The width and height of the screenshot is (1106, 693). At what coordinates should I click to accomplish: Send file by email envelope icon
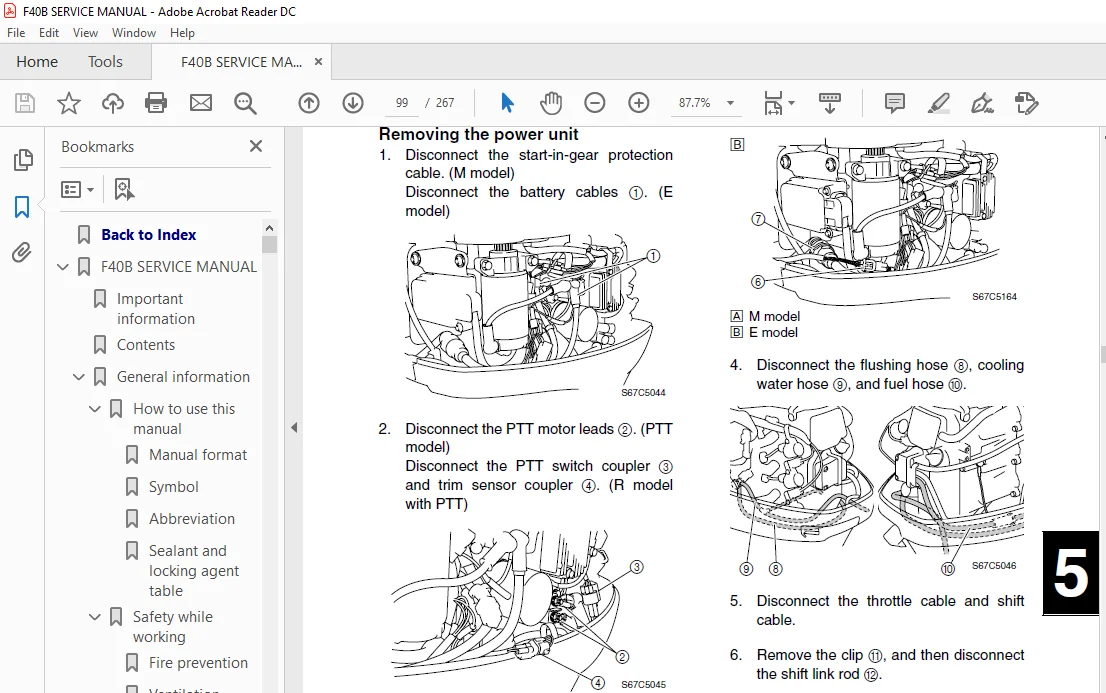point(201,103)
